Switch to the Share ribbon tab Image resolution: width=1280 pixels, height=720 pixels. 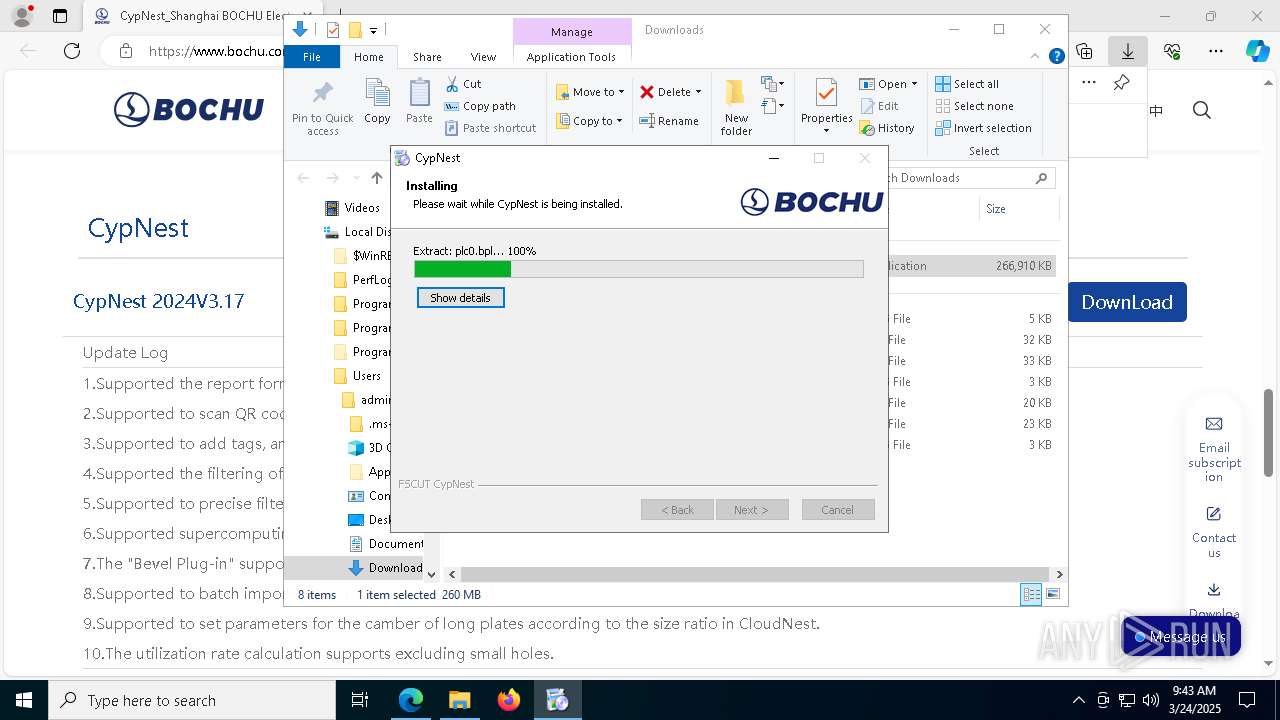(x=427, y=57)
